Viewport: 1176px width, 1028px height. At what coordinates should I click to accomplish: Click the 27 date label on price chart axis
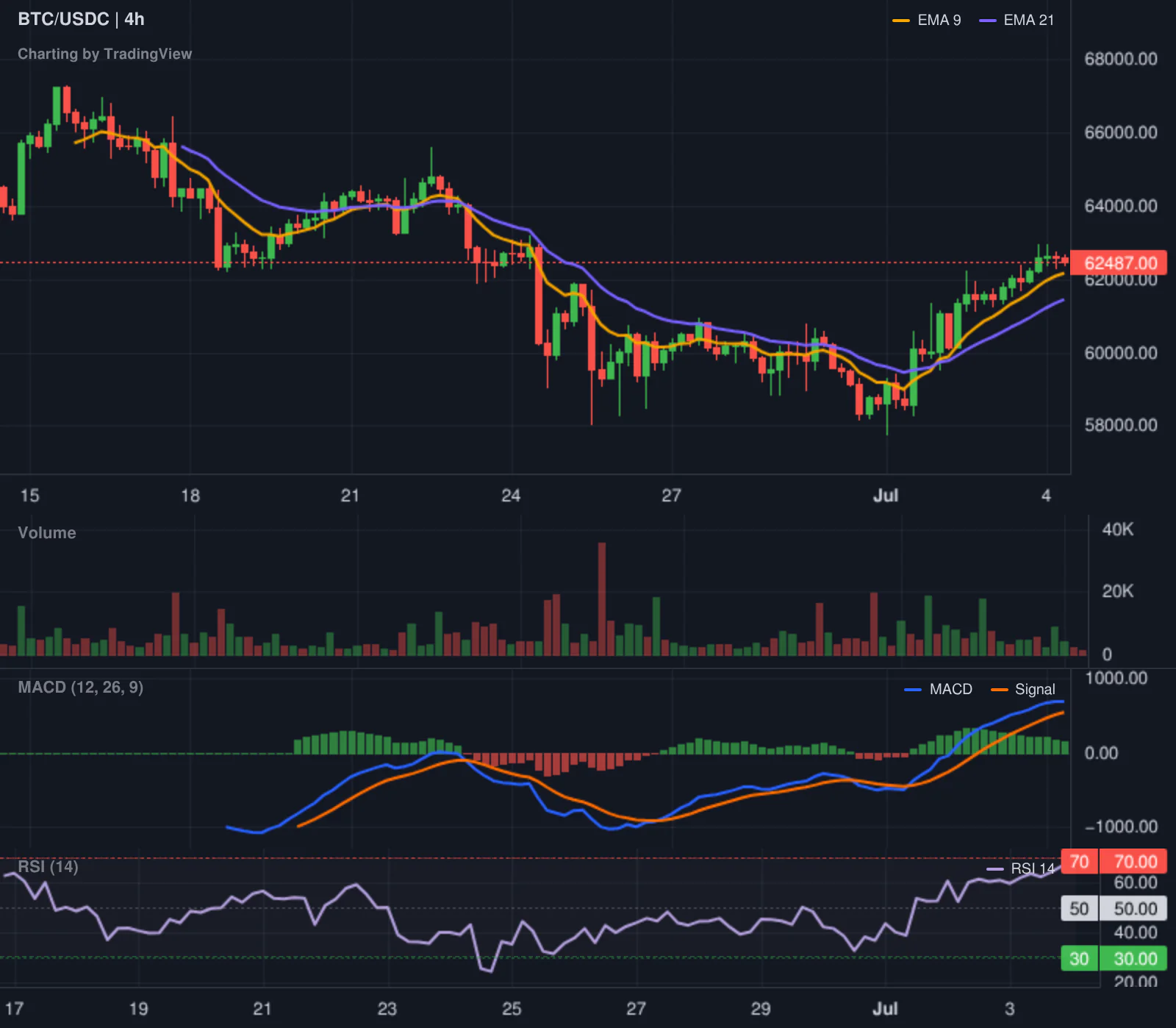point(671,496)
